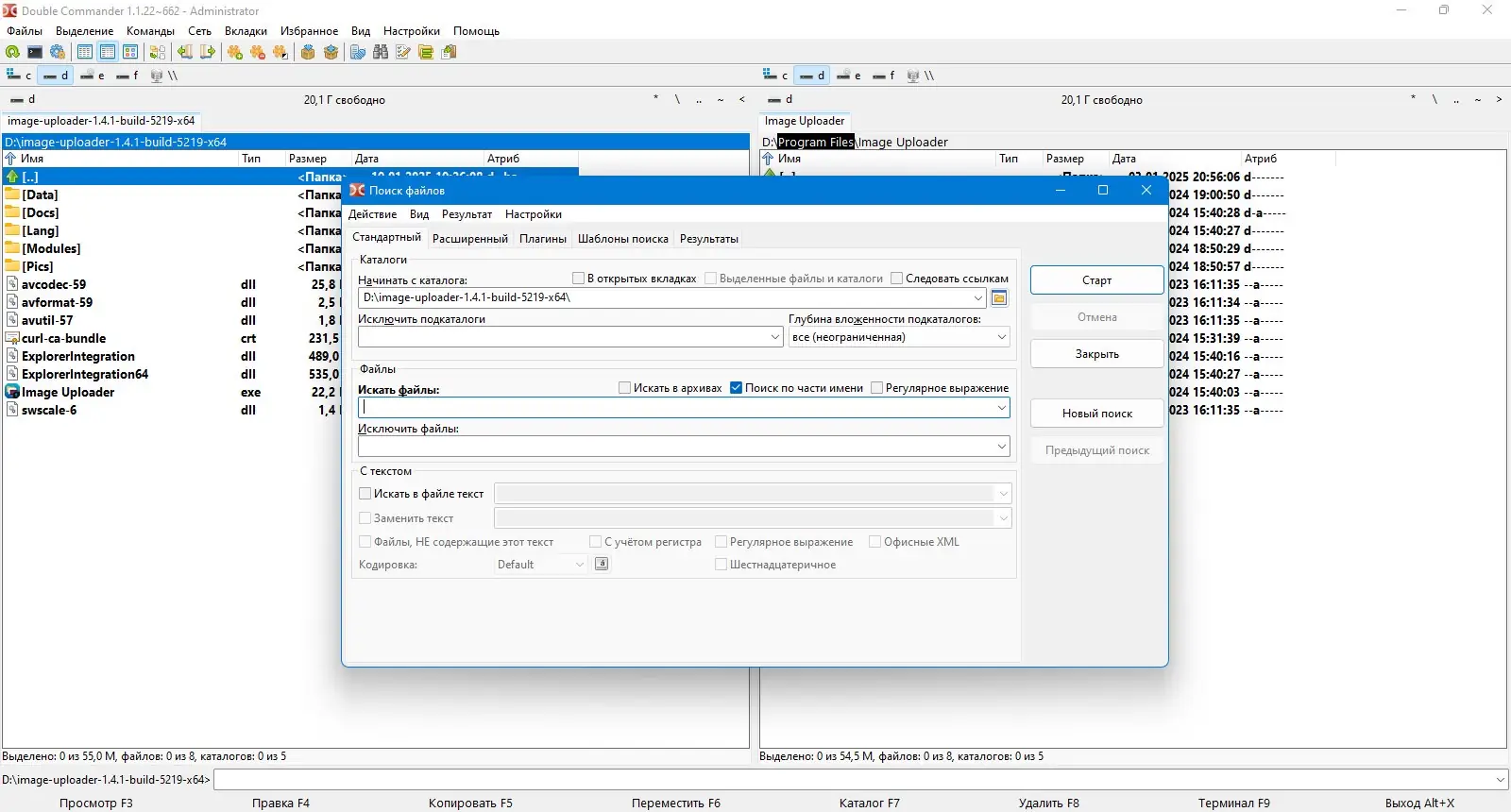Screen dimensions: 1511x812
Task: Switch to the "Расширенный" tab
Action: (469, 239)
